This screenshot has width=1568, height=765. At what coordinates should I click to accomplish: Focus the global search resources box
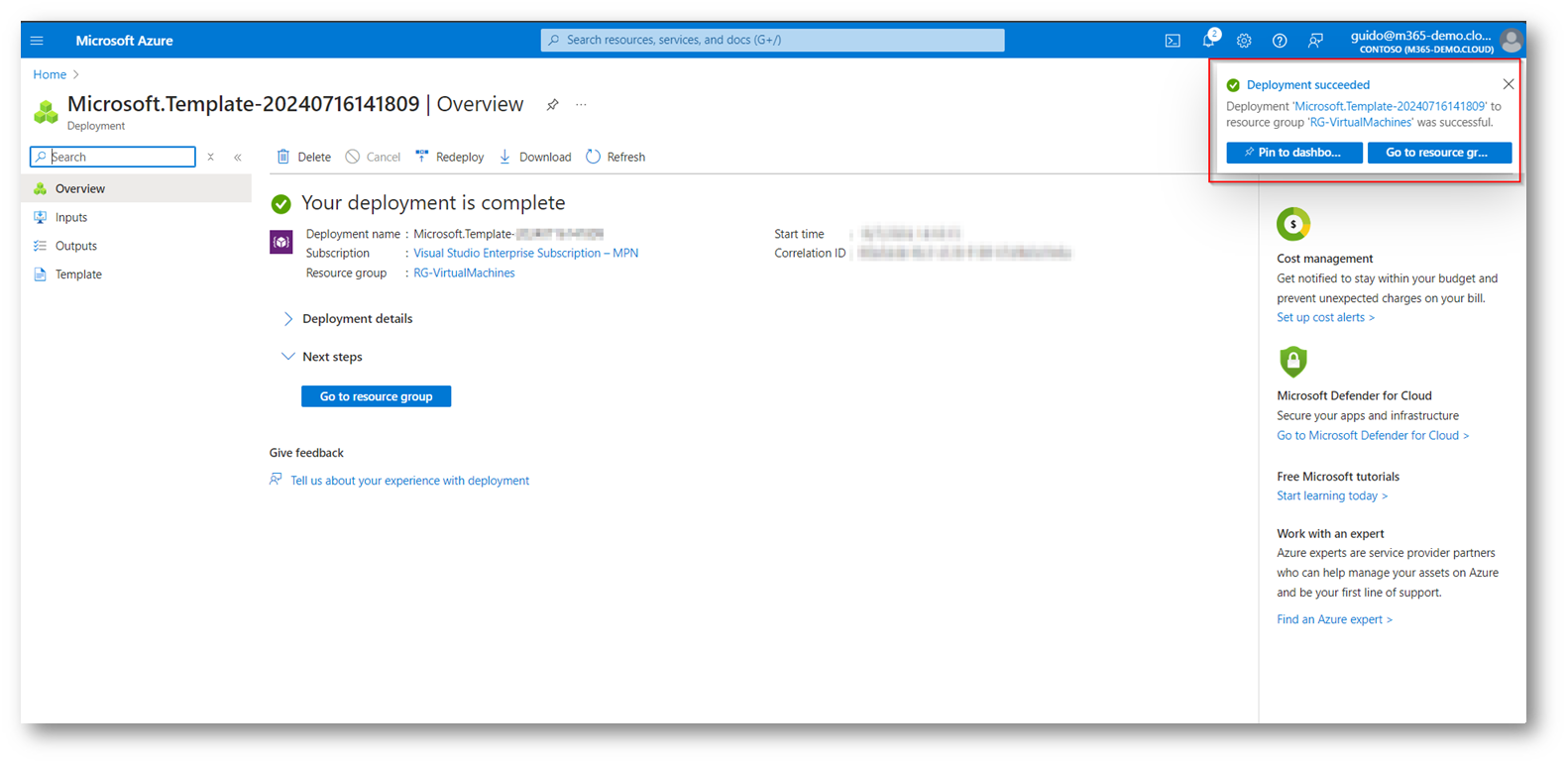(x=772, y=40)
